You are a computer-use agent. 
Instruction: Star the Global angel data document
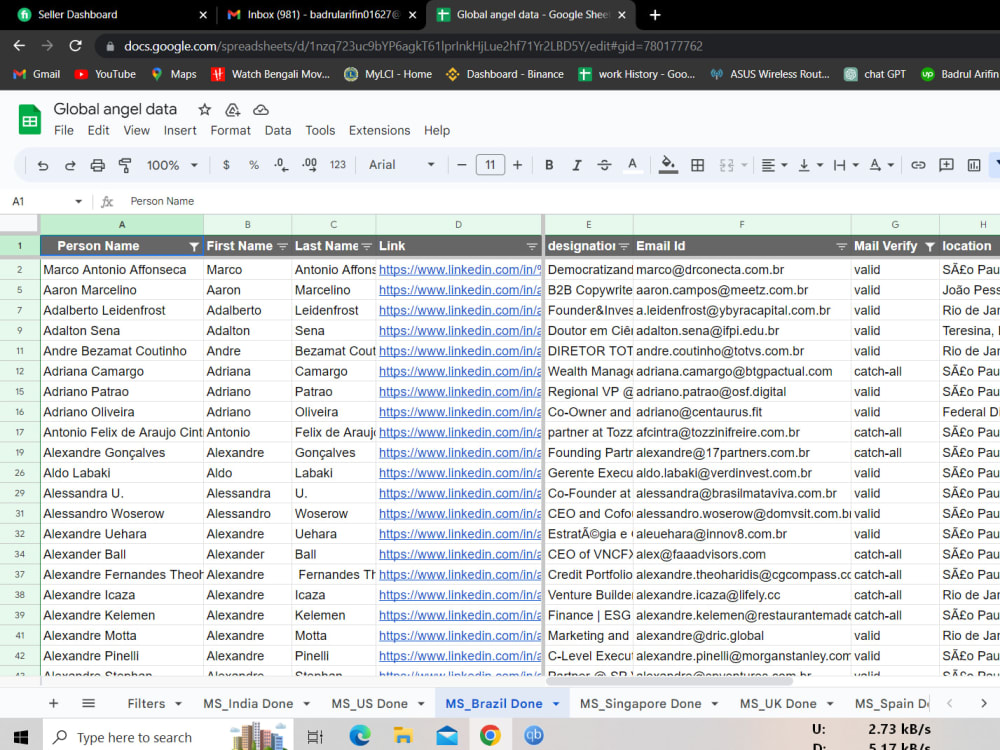pos(205,110)
